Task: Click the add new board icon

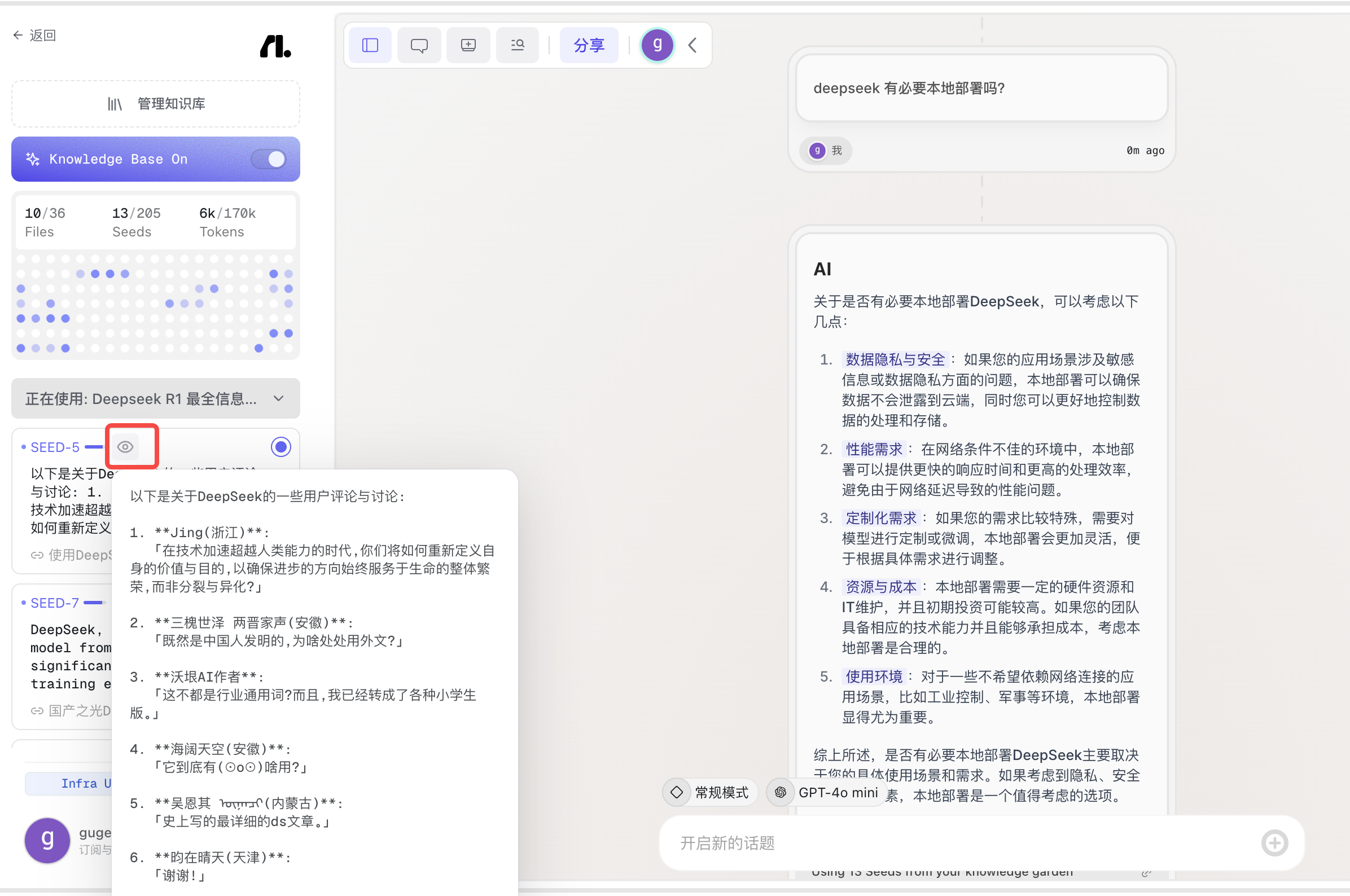Action: coord(468,45)
